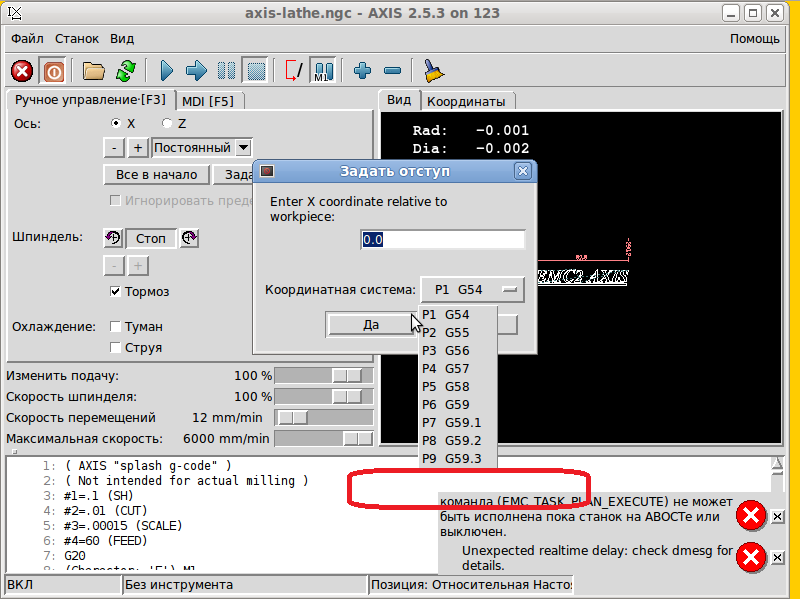Choose P7 G59.1 from the list
800x600 pixels.
coord(458,422)
